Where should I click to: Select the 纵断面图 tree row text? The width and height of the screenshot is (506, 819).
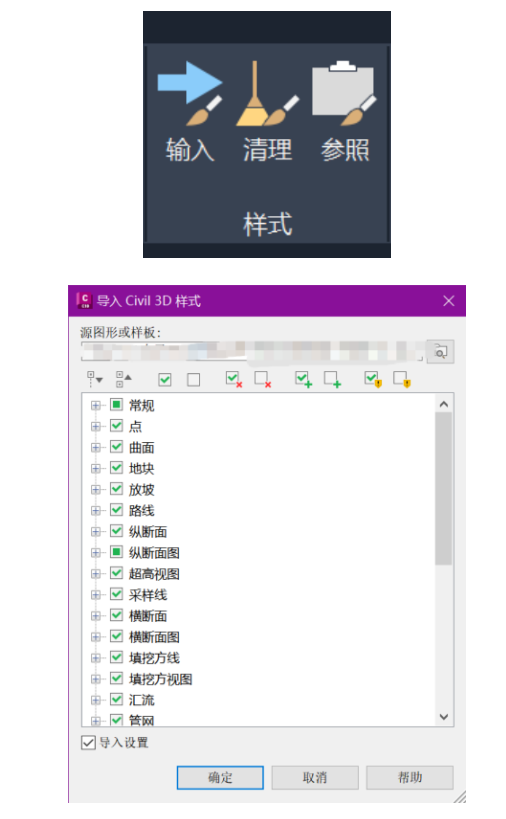[x=154, y=553]
